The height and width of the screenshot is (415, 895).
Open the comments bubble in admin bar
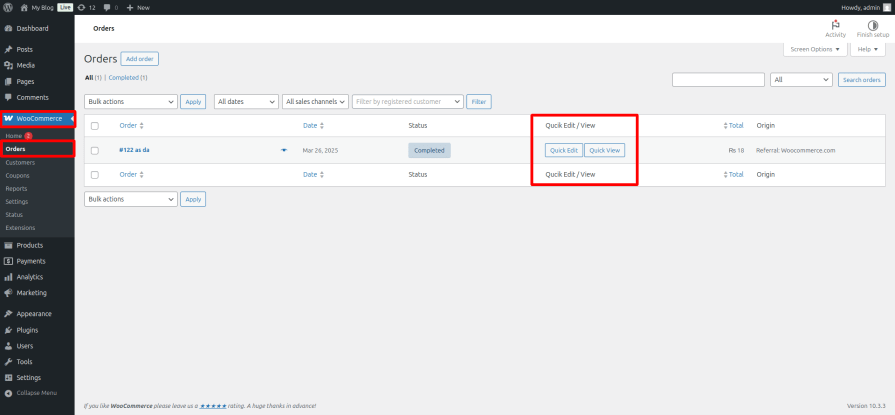coord(111,7)
